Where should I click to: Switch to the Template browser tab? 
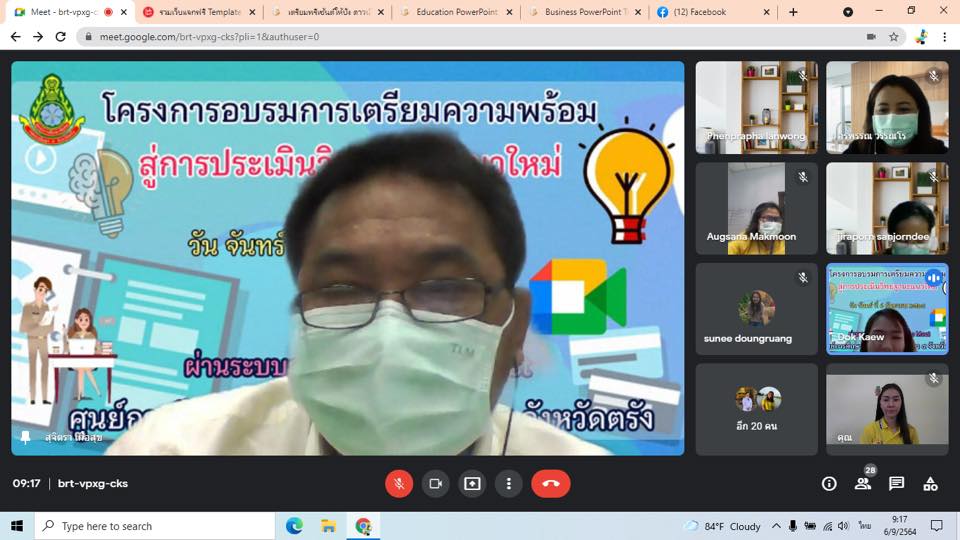click(199, 12)
